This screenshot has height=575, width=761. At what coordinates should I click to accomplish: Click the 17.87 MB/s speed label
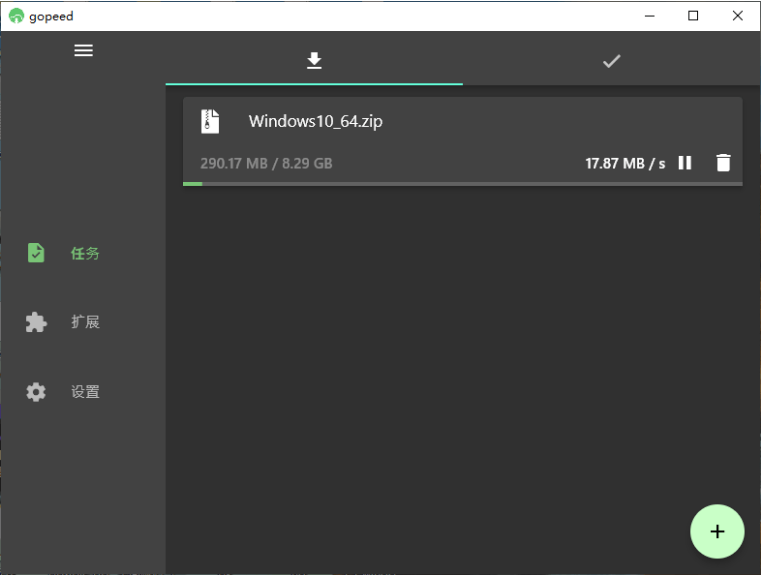pos(625,164)
